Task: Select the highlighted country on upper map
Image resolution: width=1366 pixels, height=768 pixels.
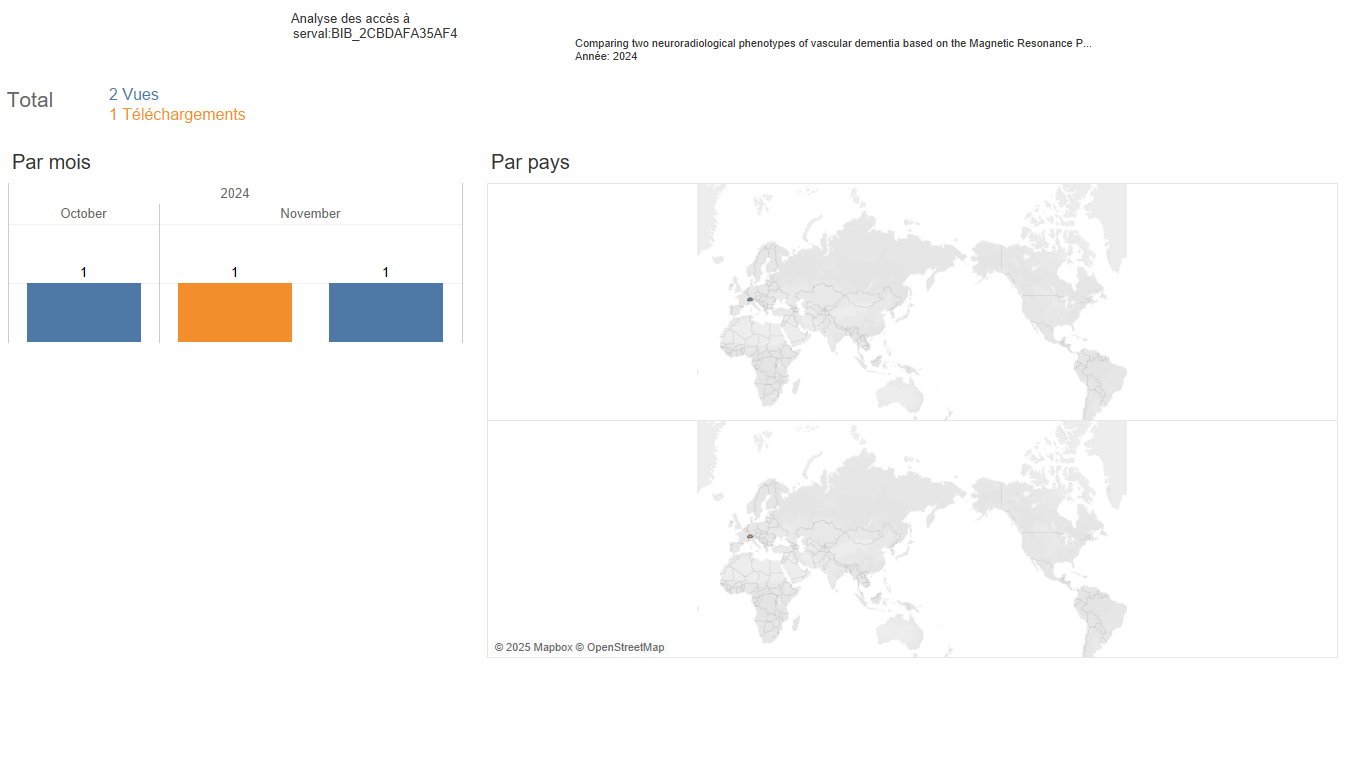Action: [x=749, y=299]
